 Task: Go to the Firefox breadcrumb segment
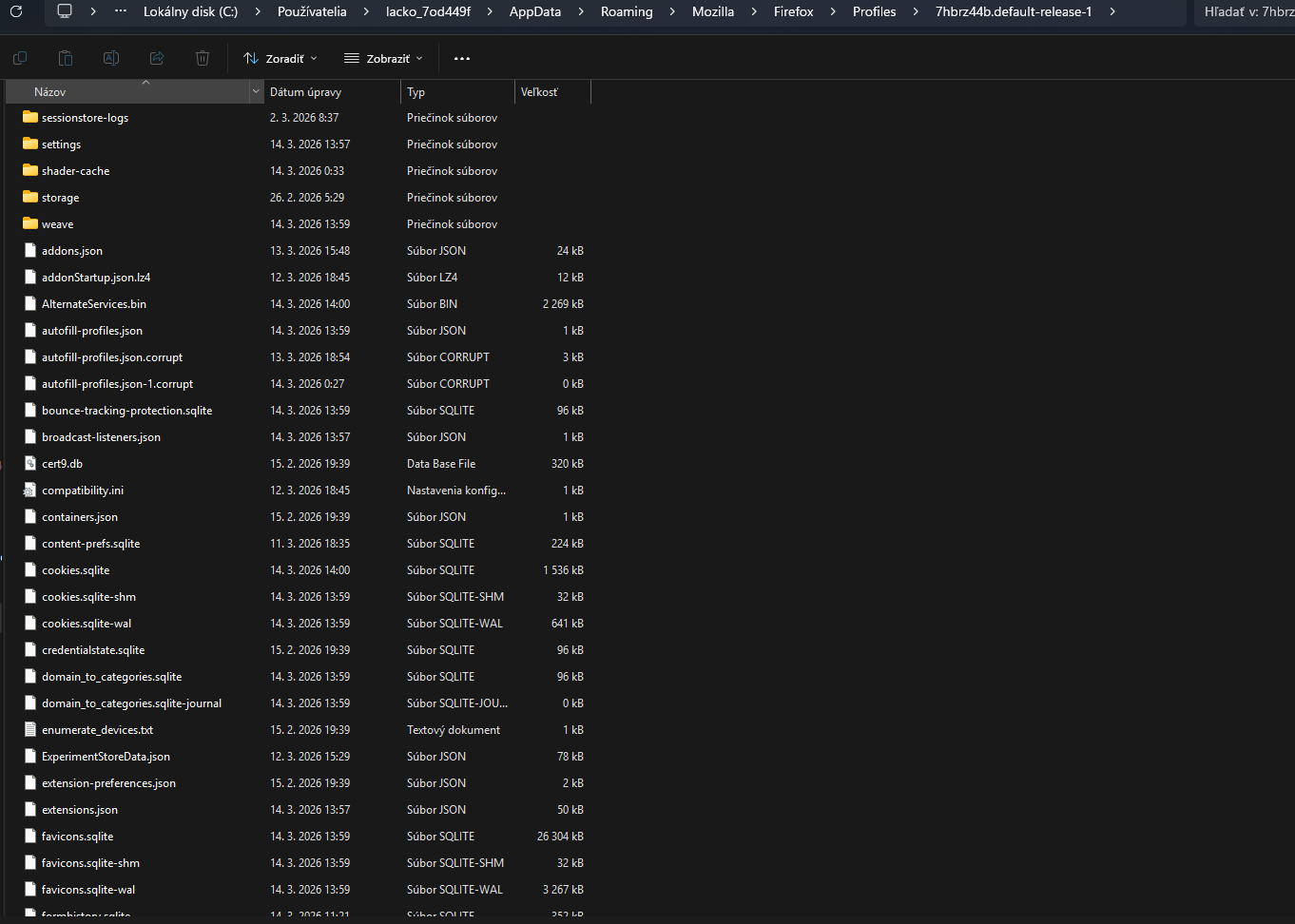793,11
